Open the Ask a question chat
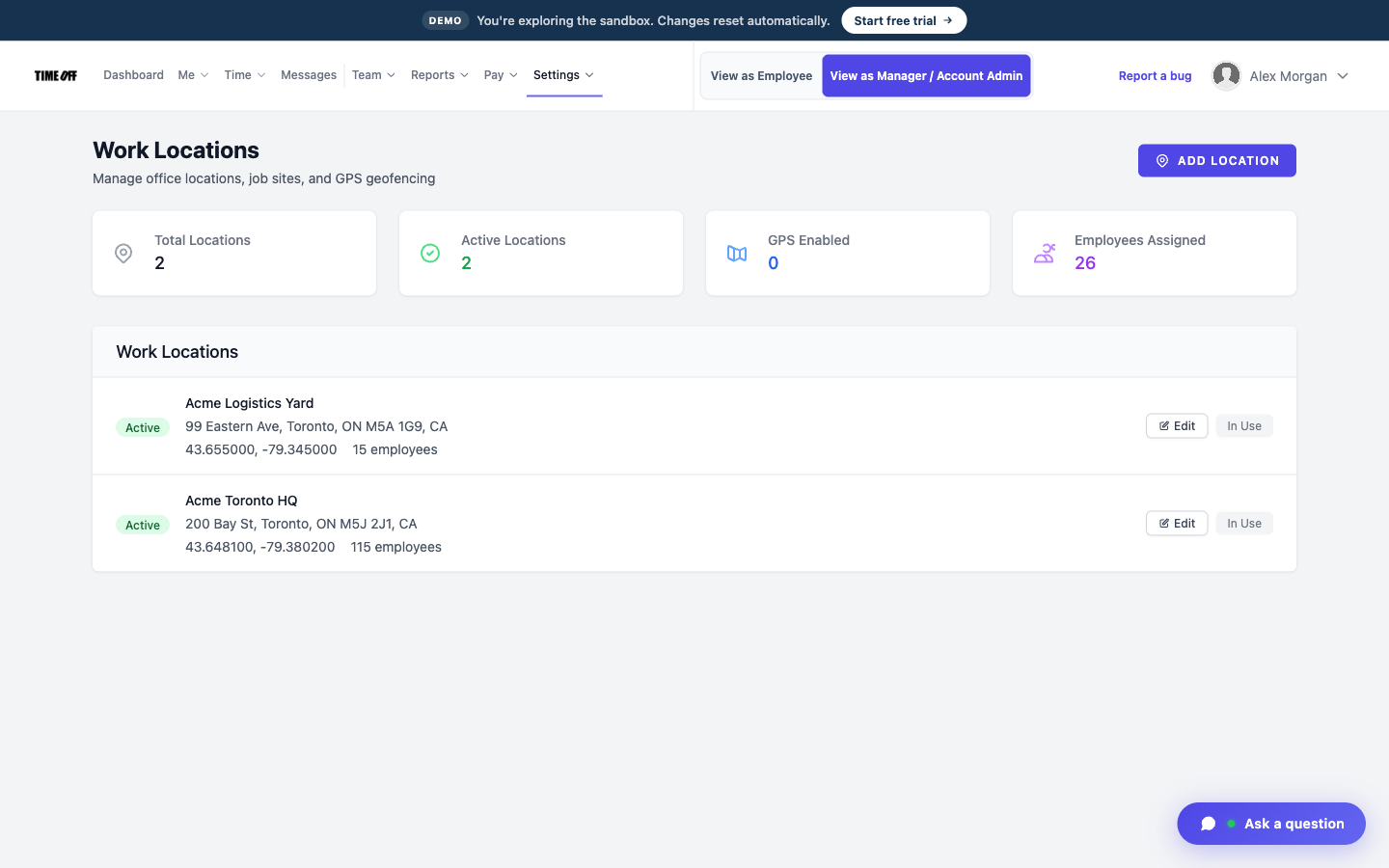This screenshot has height=868, width=1389. [1271, 824]
